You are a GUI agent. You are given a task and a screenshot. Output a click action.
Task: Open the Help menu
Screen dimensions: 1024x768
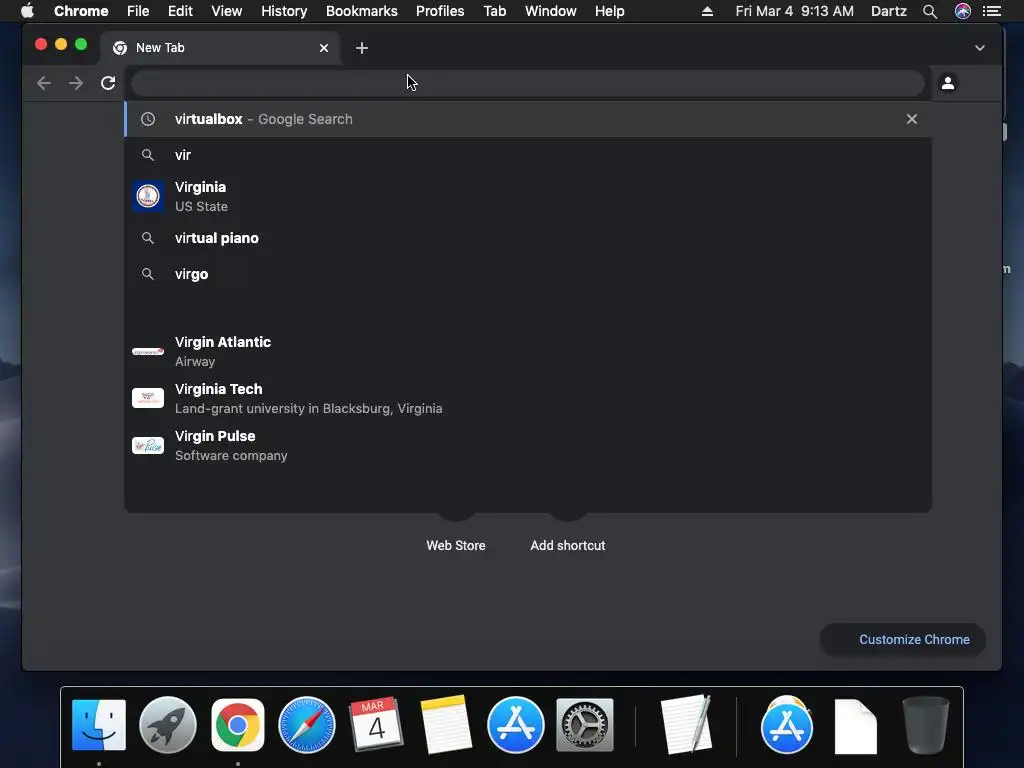click(609, 11)
